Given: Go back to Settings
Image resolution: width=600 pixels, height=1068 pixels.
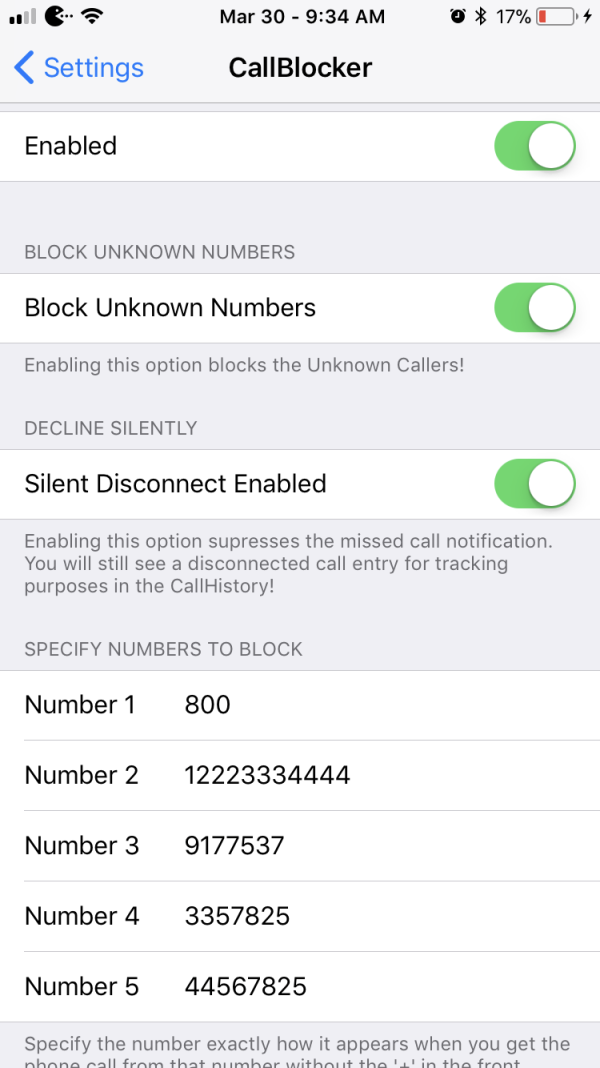Looking at the screenshot, I should 79,68.
